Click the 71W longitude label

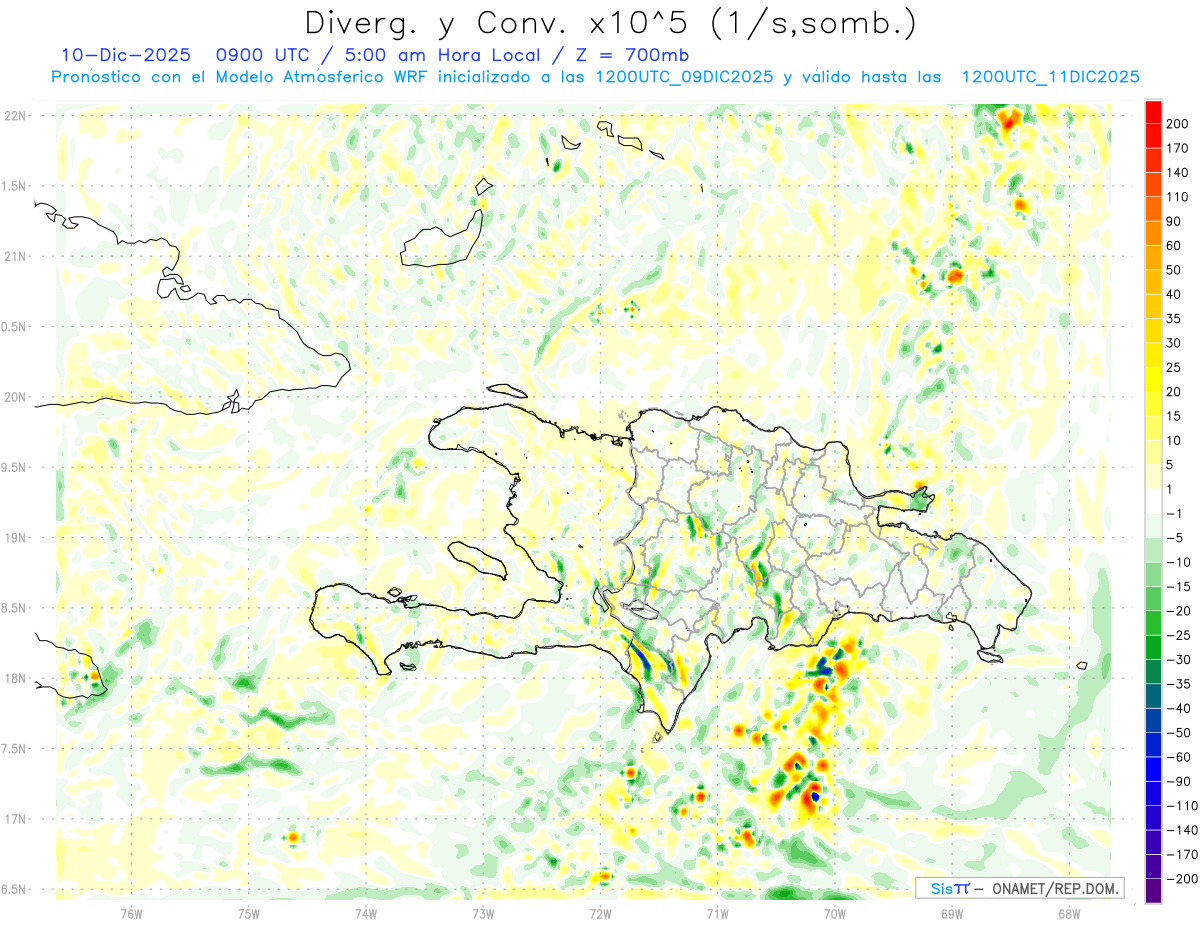(x=717, y=913)
